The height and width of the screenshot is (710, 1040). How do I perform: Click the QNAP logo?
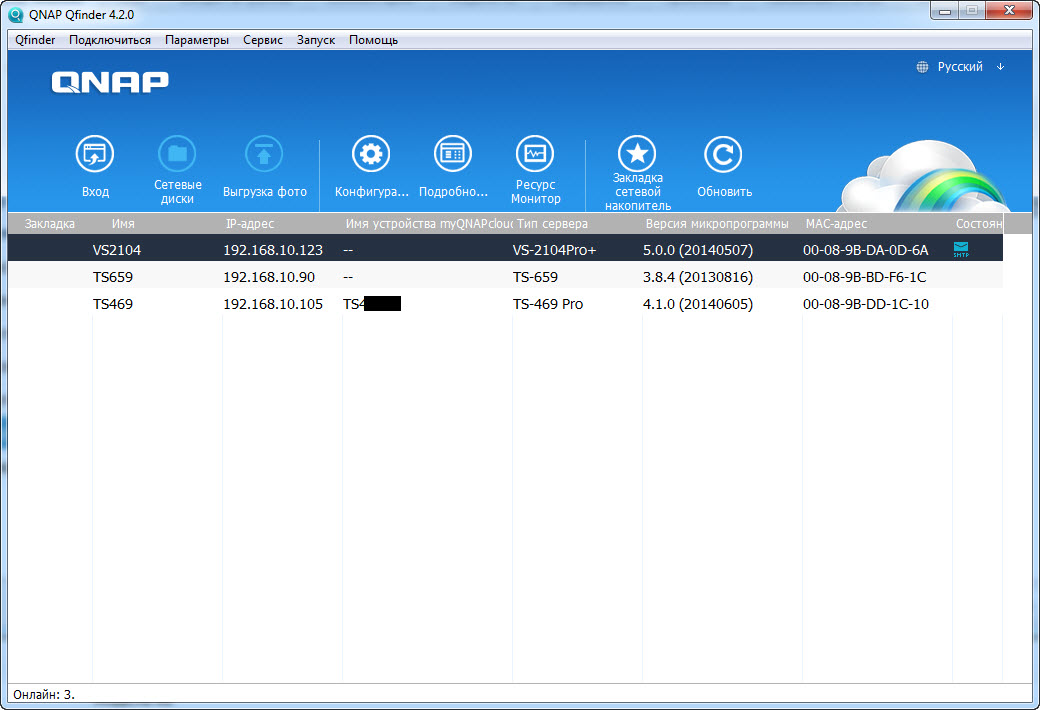pyautogui.click(x=110, y=82)
